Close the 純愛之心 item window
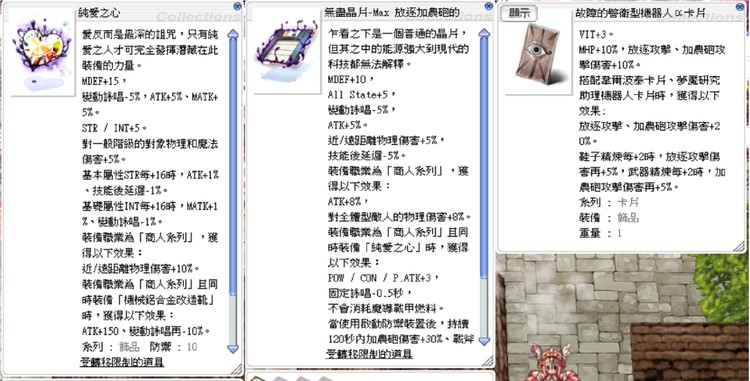This screenshot has height=381, width=750. (x=237, y=6)
